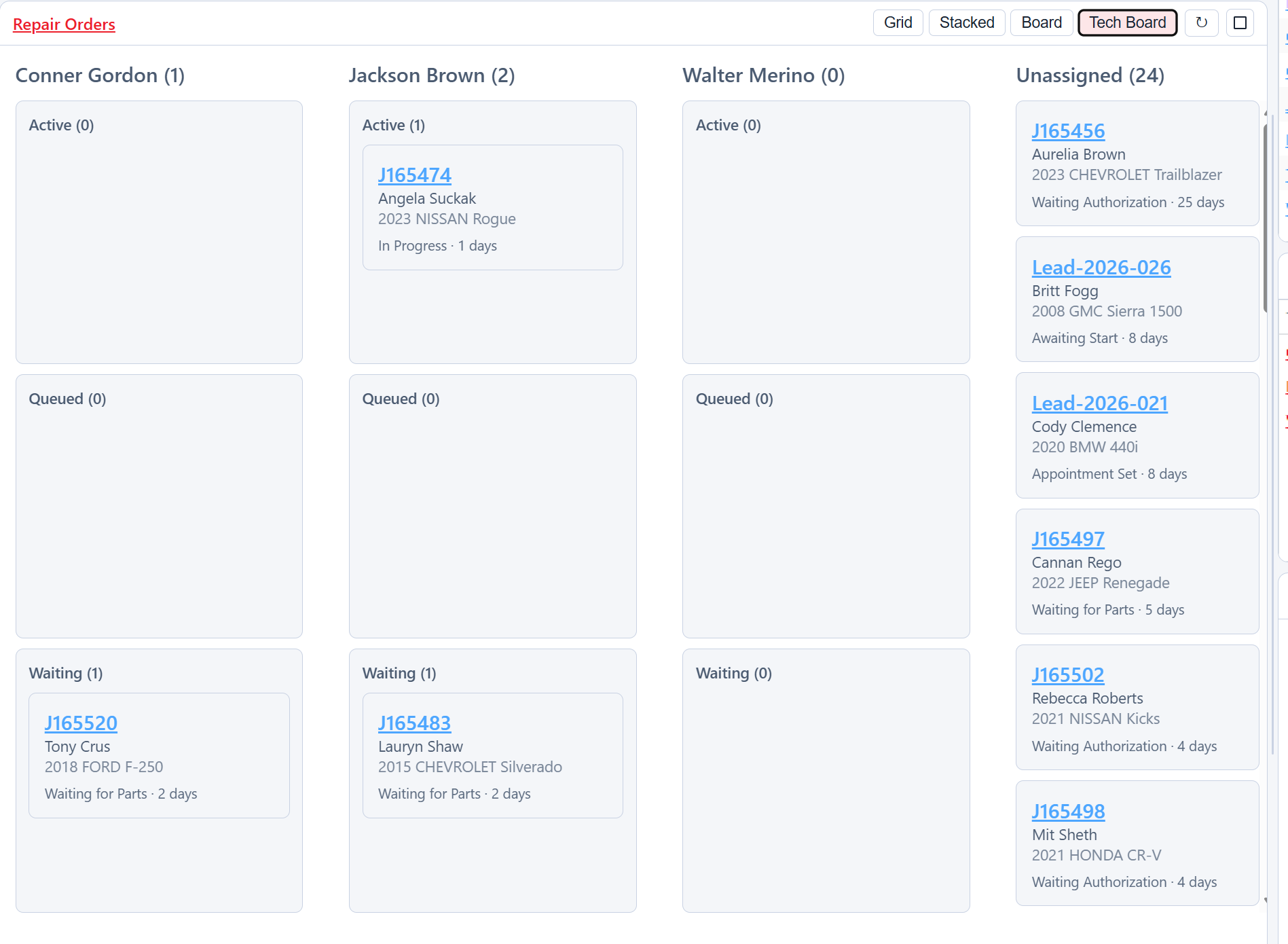Refresh the repair orders board
Screen dimensions: 1288x944
(x=1201, y=22)
